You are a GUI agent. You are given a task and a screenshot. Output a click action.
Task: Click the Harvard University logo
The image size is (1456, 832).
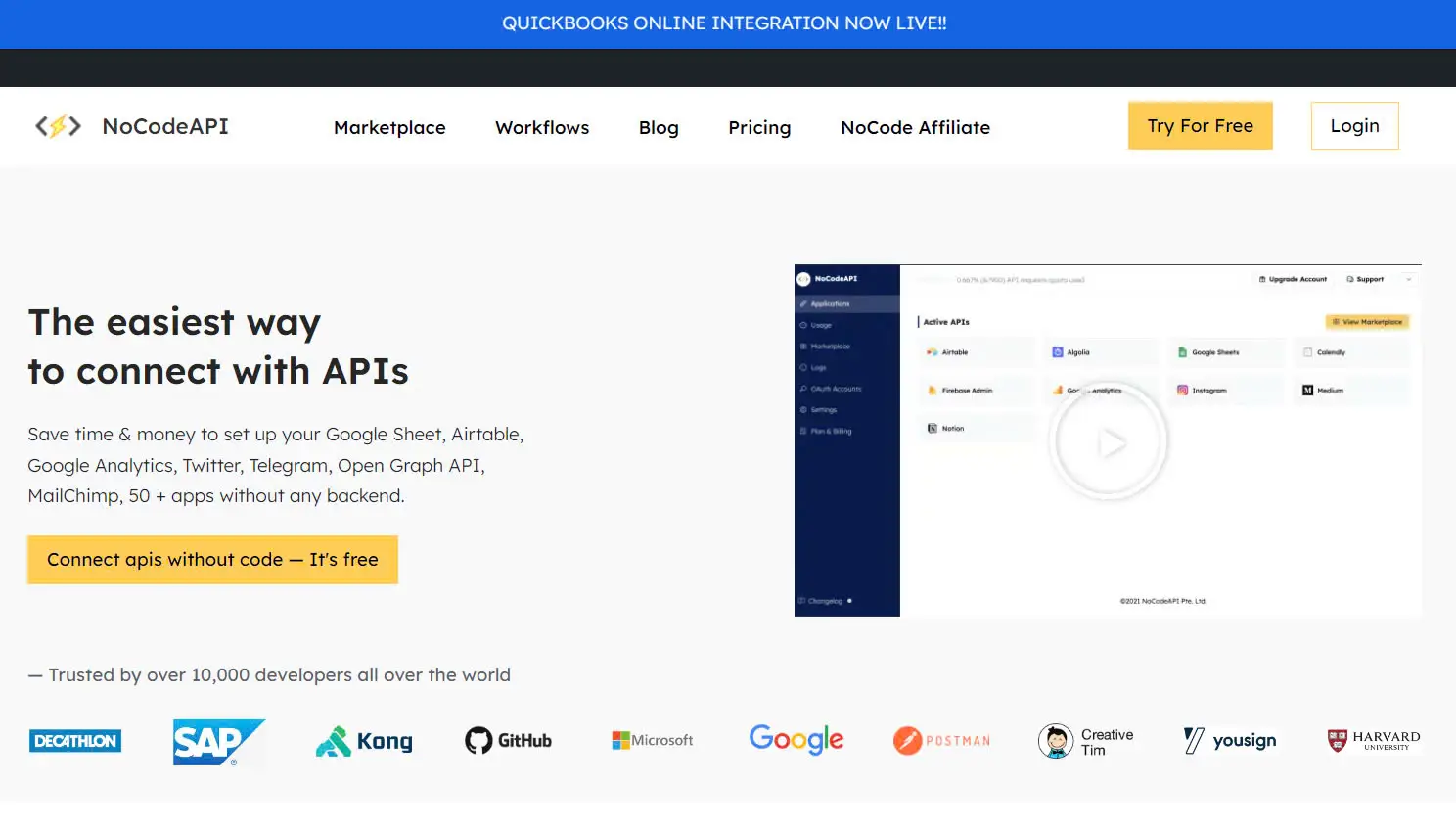click(x=1374, y=741)
